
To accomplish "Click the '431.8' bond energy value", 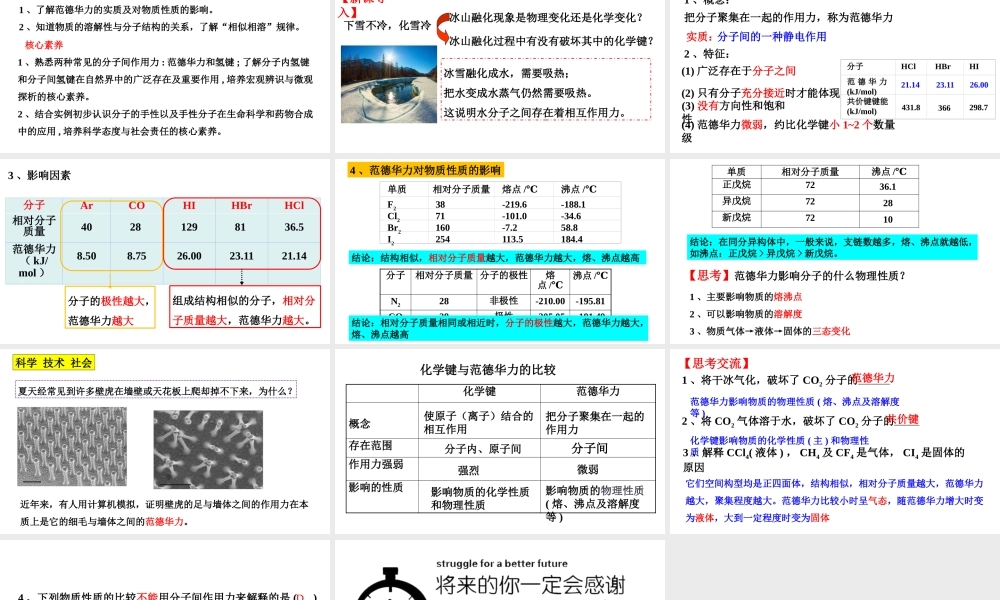I will (911, 107).
